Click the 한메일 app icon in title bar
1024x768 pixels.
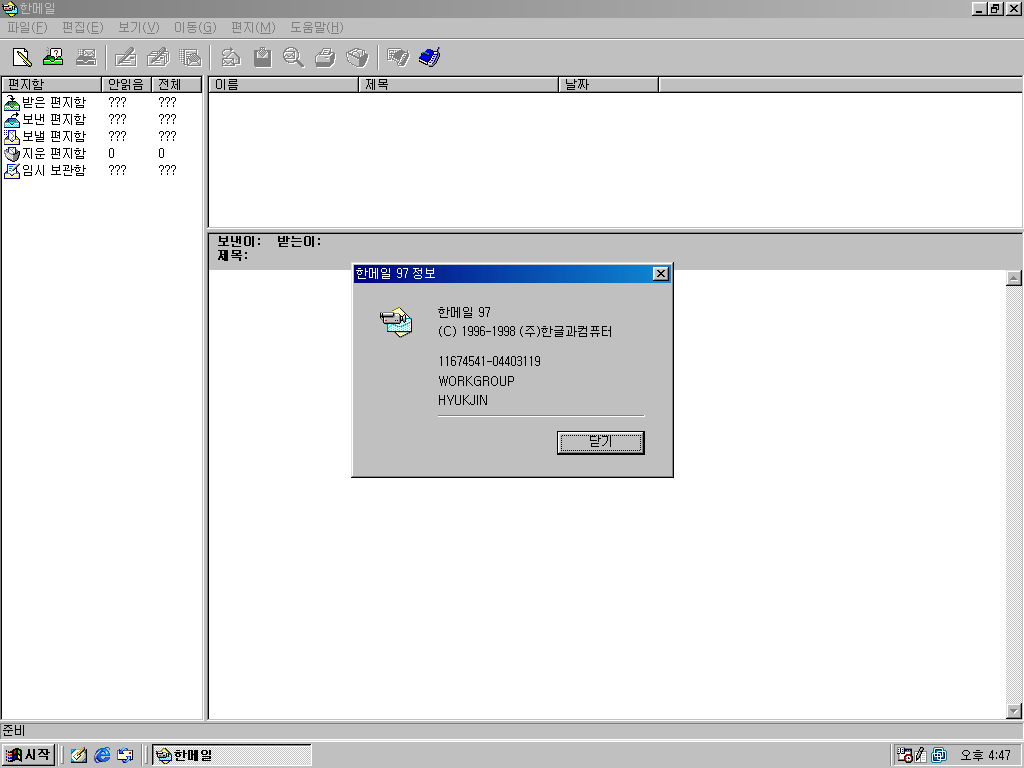(x=9, y=8)
